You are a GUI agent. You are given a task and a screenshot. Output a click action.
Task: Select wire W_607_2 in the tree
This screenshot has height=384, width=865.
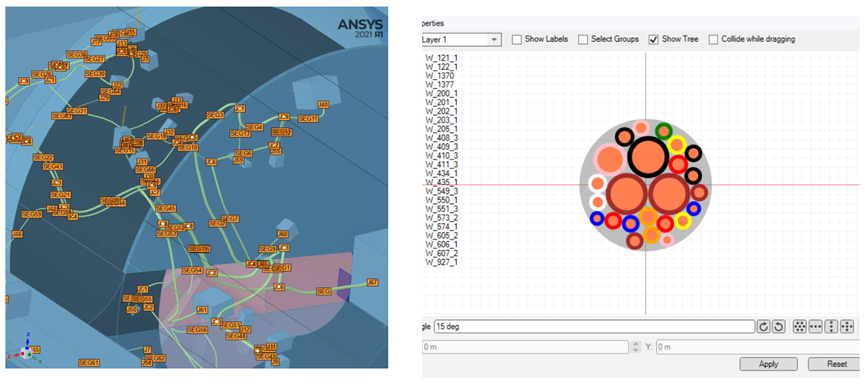point(441,253)
